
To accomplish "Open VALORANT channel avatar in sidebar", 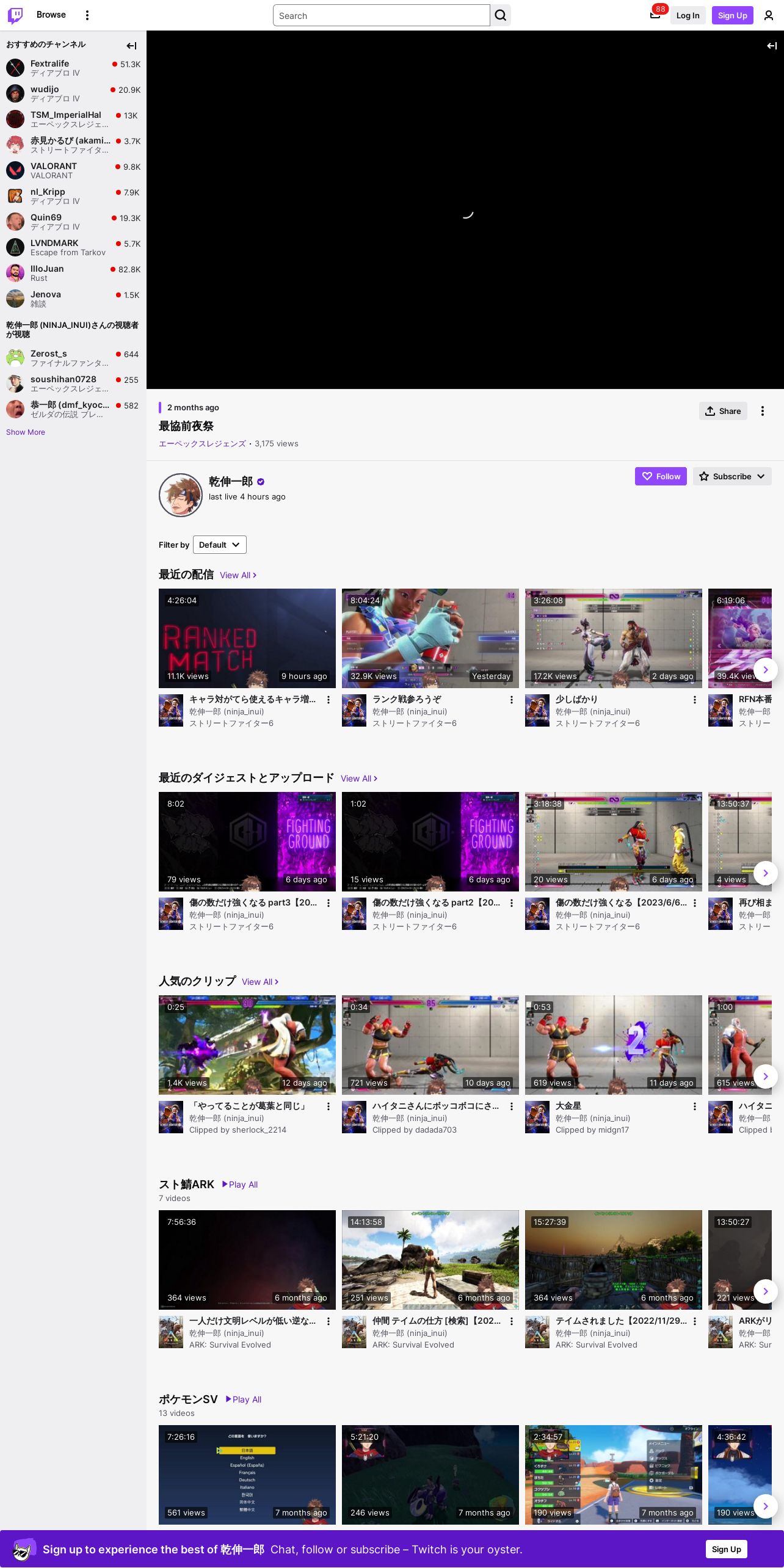I will coord(15,170).
